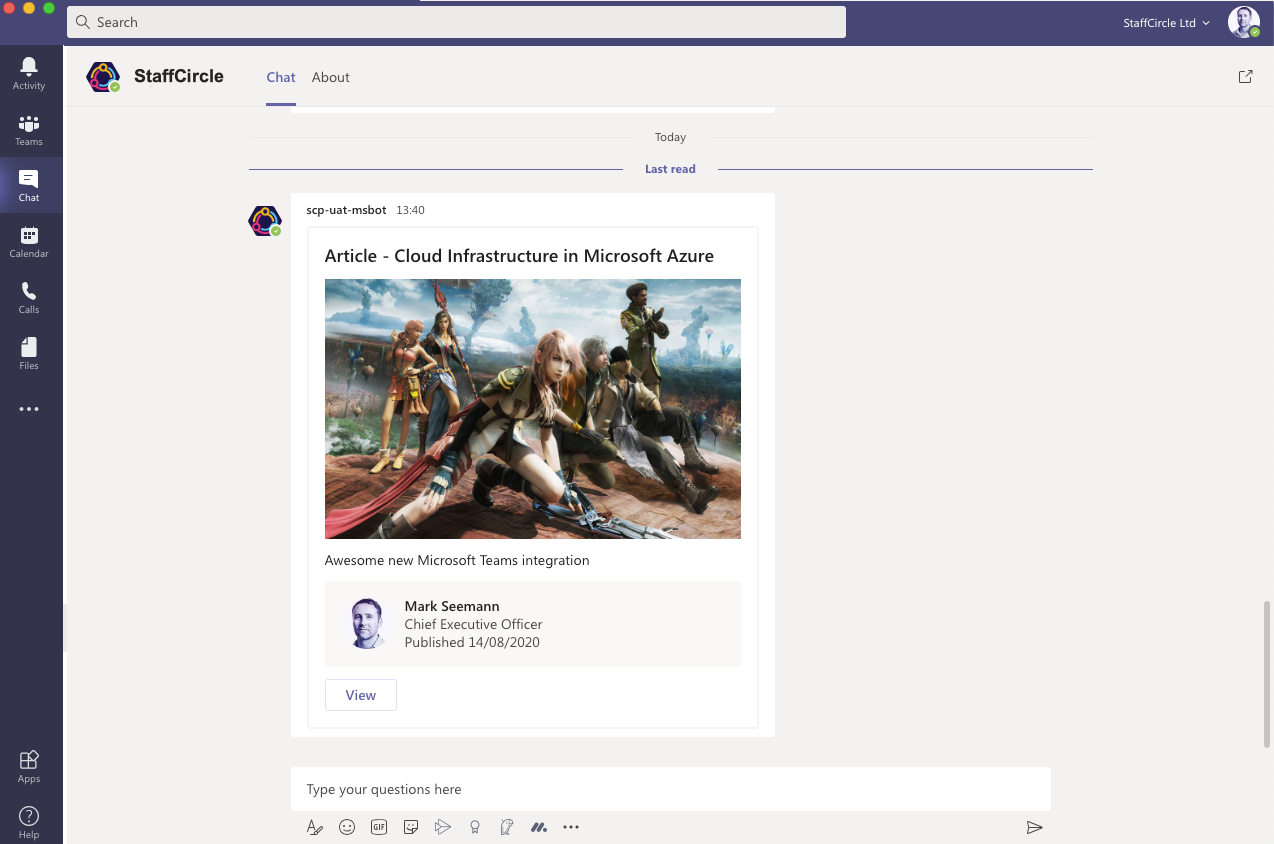Click scp-uat-msbot avatar beside message
This screenshot has width=1274, height=844.
tap(265, 221)
